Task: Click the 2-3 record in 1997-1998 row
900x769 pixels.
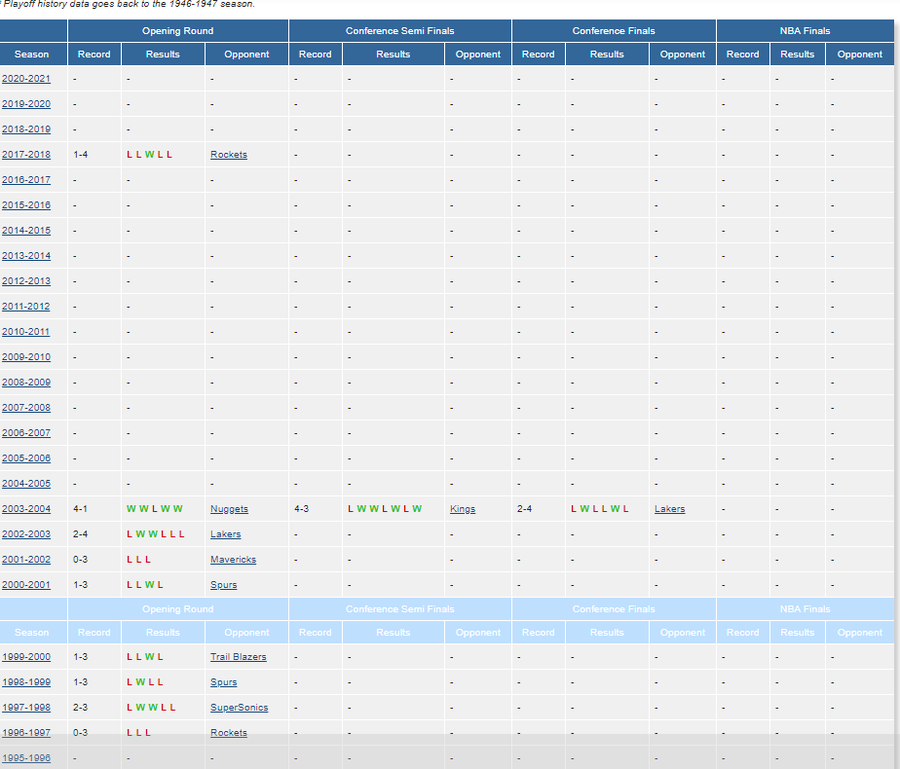Action: click(80, 708)
